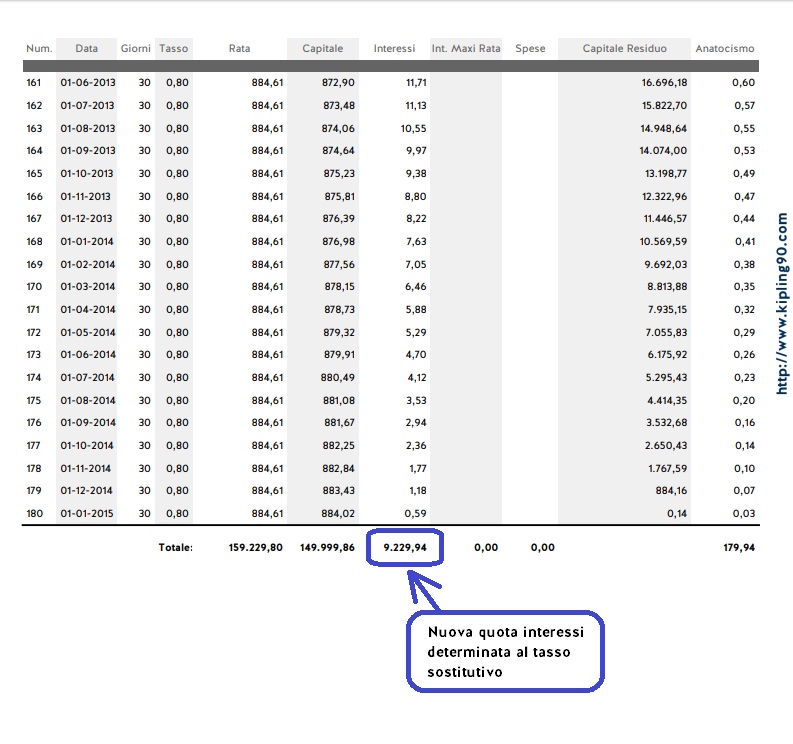The width and height of the screenshot is (793, 744).
Task: Click Anatocismo total 179,94
Action: (739, 547)
